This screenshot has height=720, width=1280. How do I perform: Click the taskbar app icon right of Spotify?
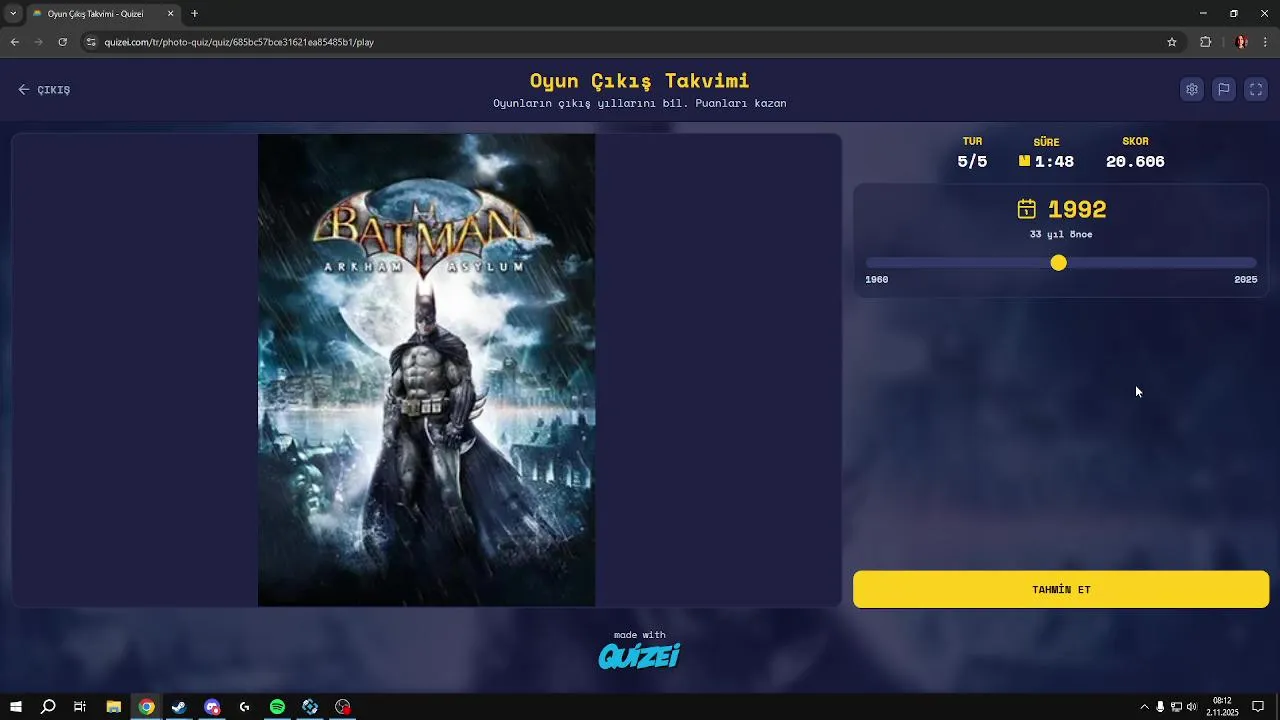pos(310,707)
